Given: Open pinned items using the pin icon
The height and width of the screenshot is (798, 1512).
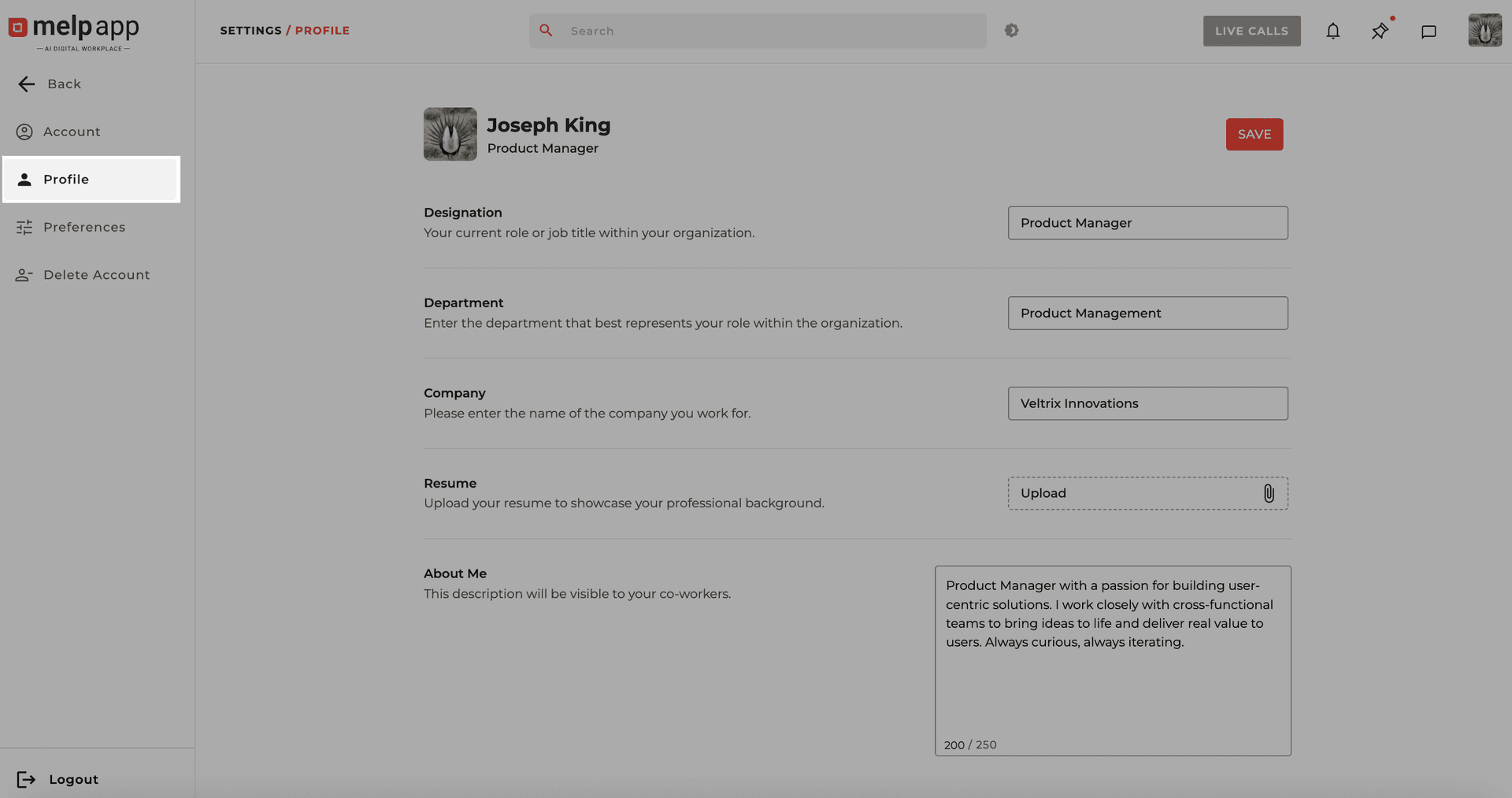Looking at the screenshot, I should 1380,31.
